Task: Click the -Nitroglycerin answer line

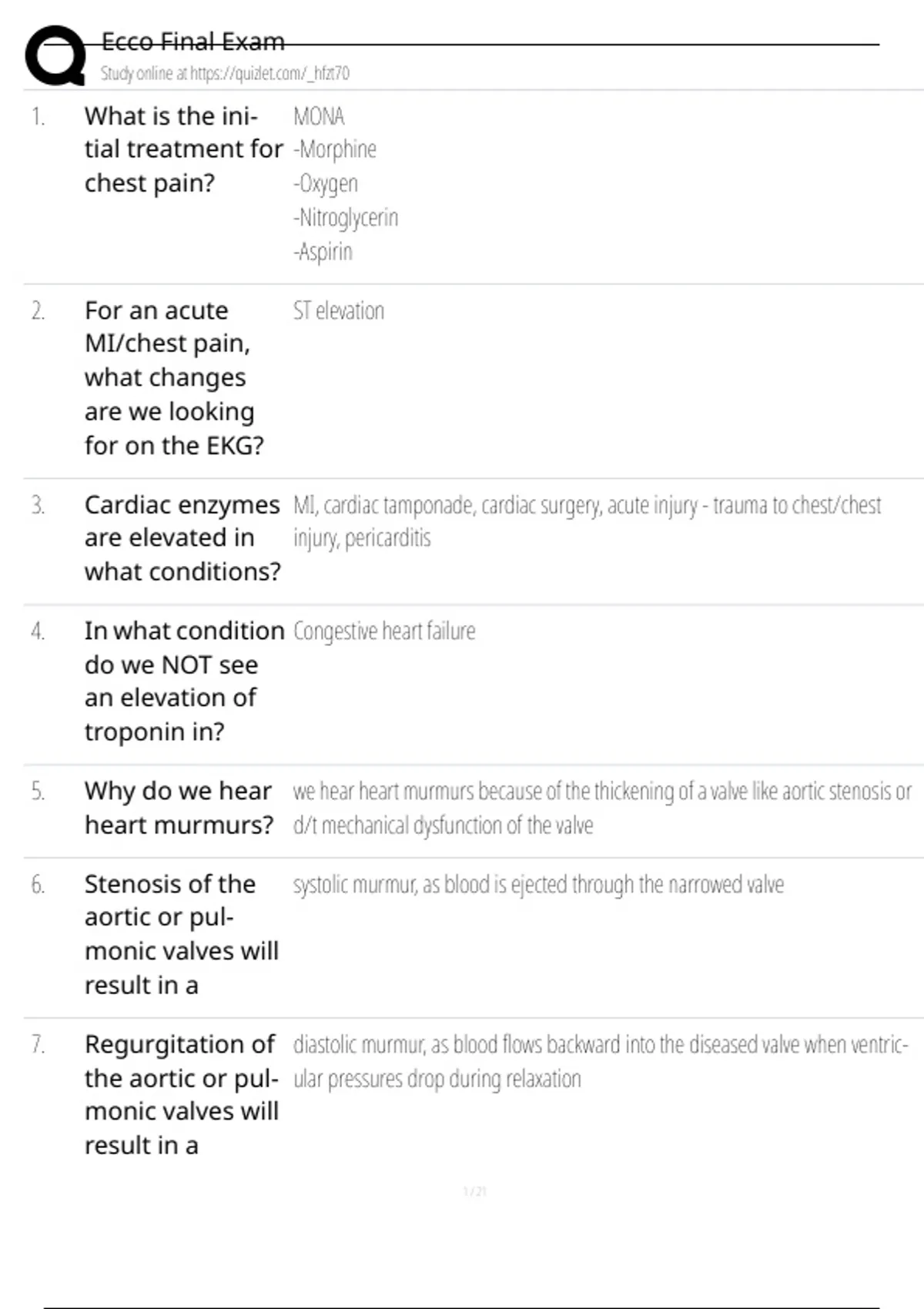Action: point(346,218)
